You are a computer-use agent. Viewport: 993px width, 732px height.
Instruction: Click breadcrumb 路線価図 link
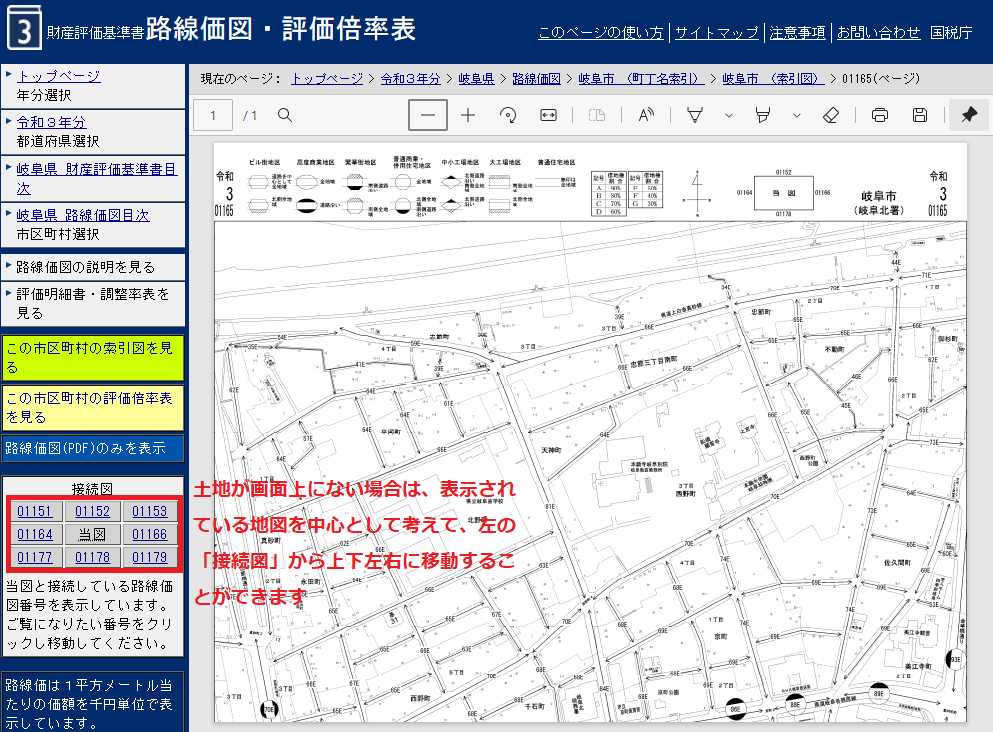click(536, 79)
